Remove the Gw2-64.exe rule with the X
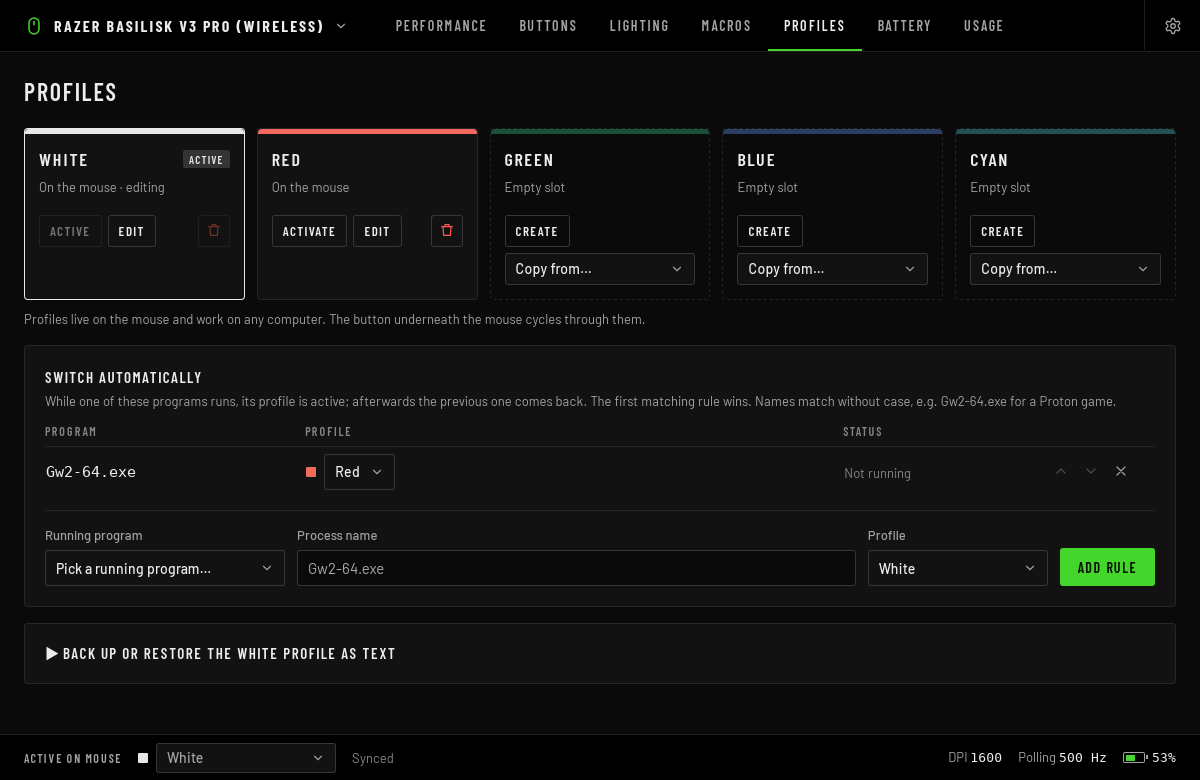1200x780 pixels. 1121,471
